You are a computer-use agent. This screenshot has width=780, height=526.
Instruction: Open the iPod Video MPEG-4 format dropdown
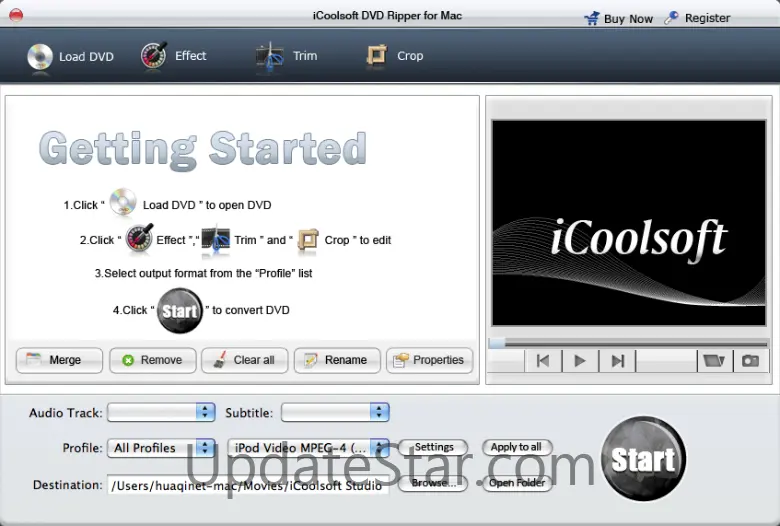[308, 448]
